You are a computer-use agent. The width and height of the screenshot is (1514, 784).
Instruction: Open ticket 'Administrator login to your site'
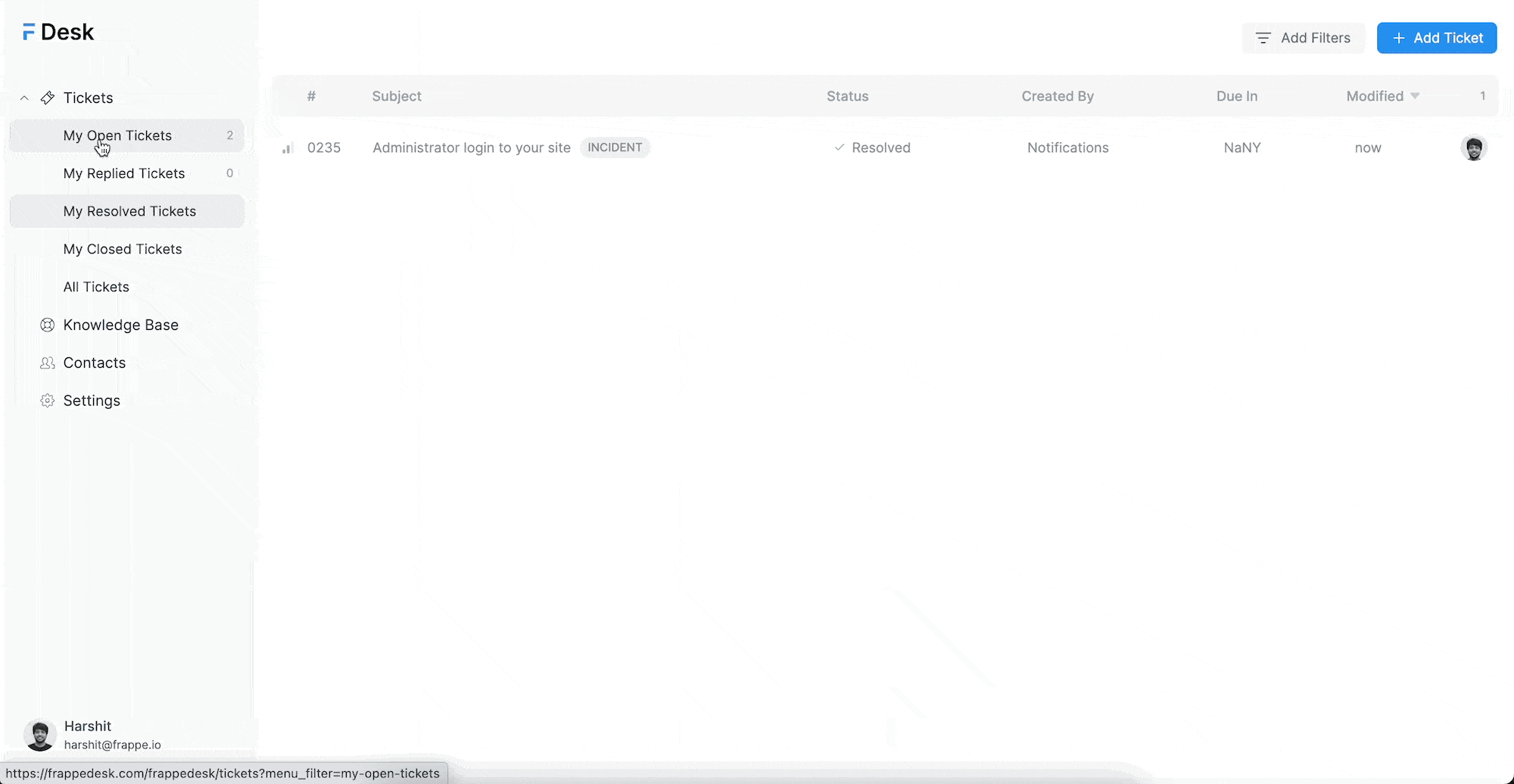click(x=472, y=148)
